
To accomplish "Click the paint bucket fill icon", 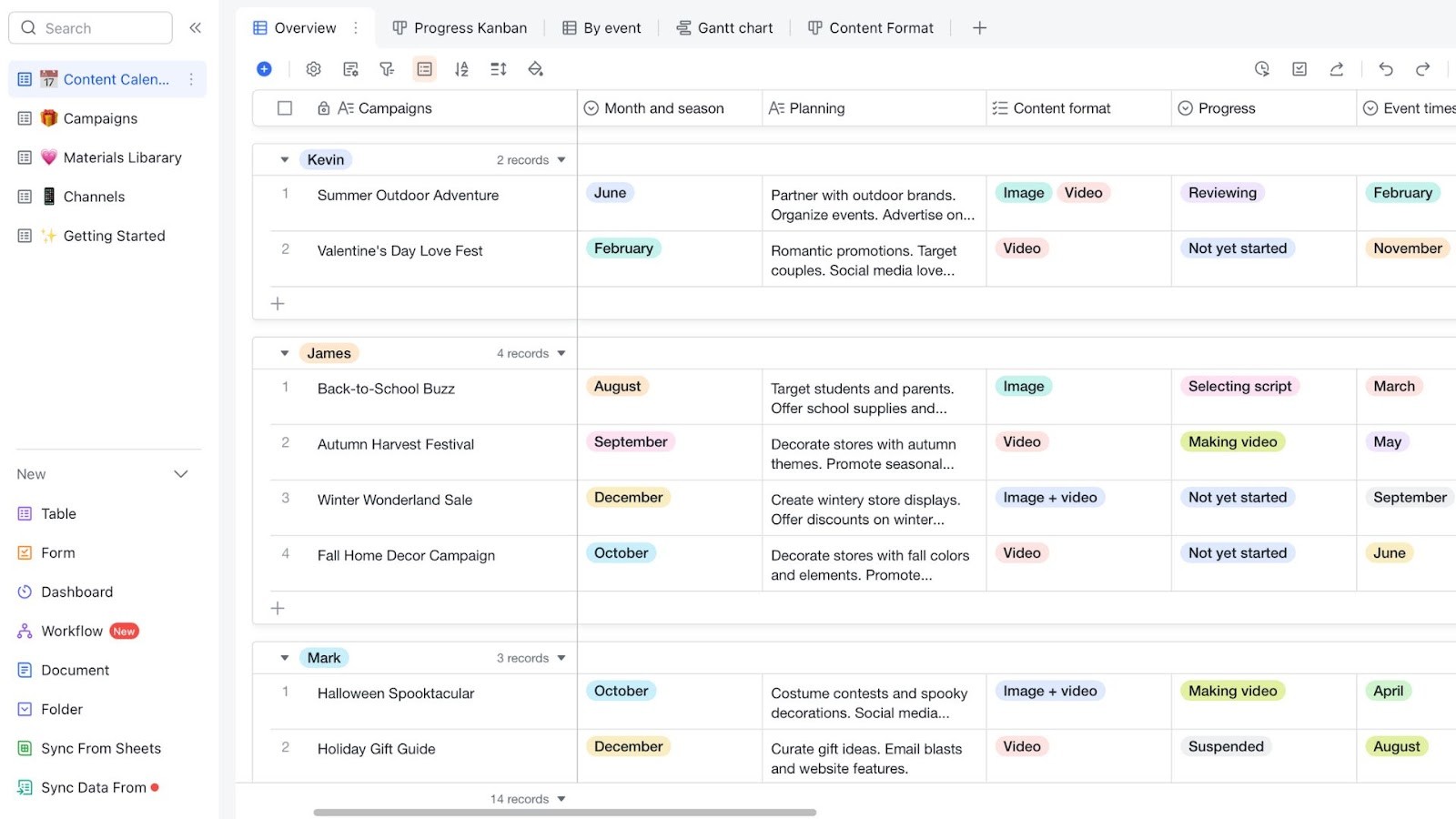I will click(535, 68).
